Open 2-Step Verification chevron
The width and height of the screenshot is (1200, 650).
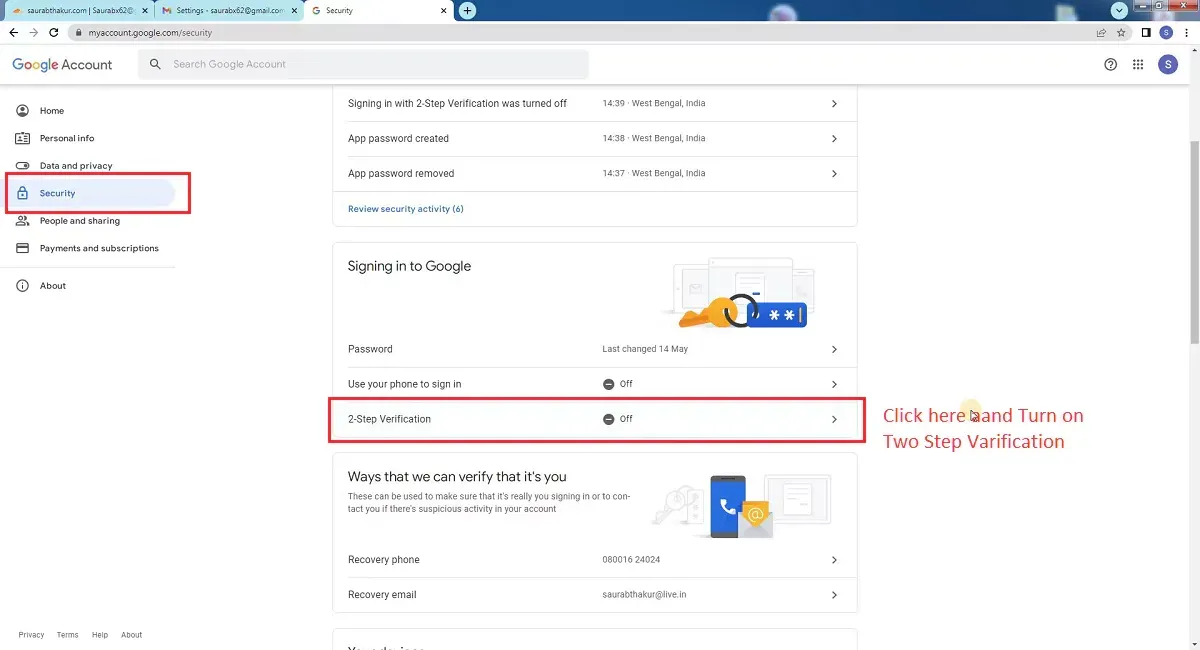tap(834, 419)
